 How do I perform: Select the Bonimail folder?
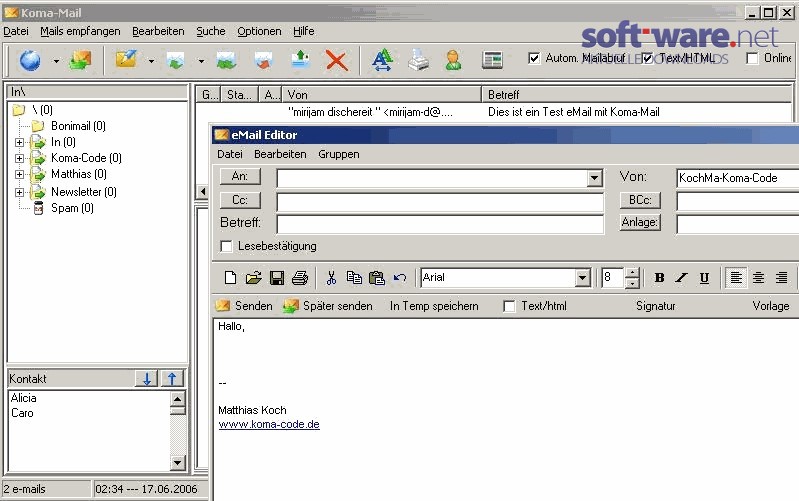[x=78, y=126]
